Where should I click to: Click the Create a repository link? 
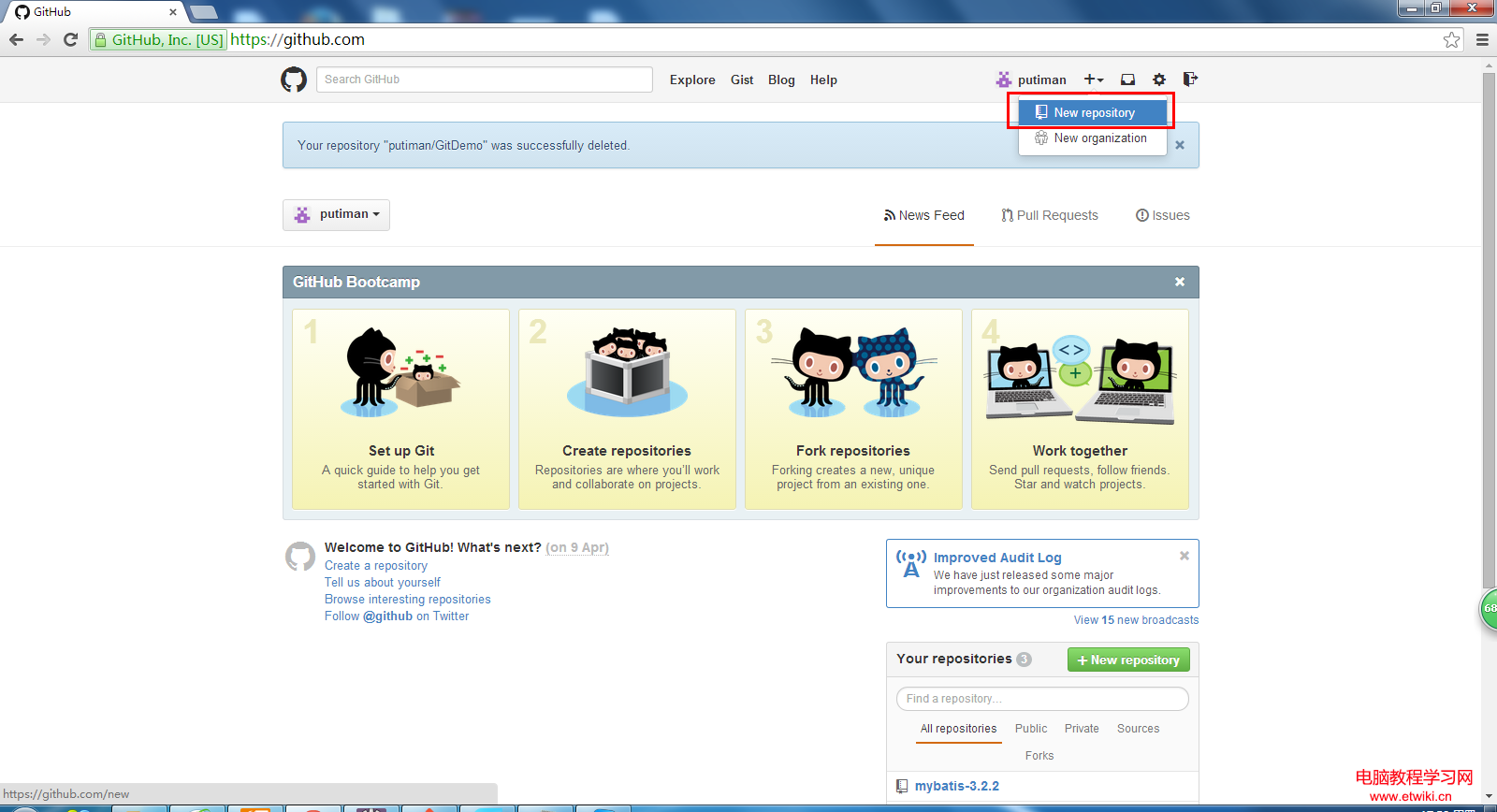(376, 566)
